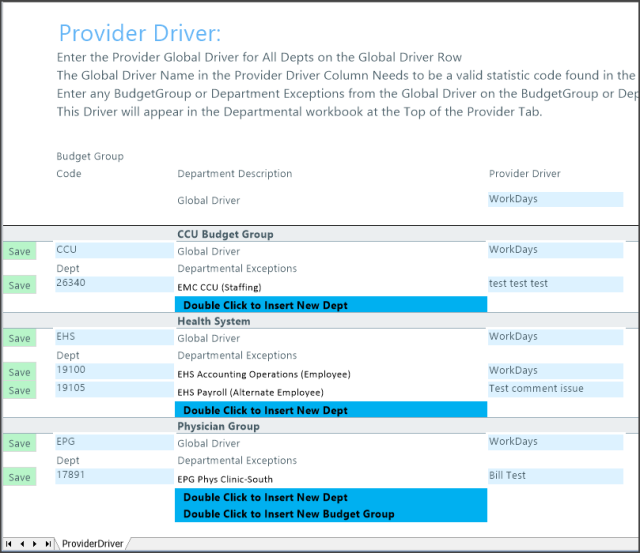The width and height of the screenshot is (640, 553).
Task: Save the CCU Global Driver row
Action: [19, 251]
